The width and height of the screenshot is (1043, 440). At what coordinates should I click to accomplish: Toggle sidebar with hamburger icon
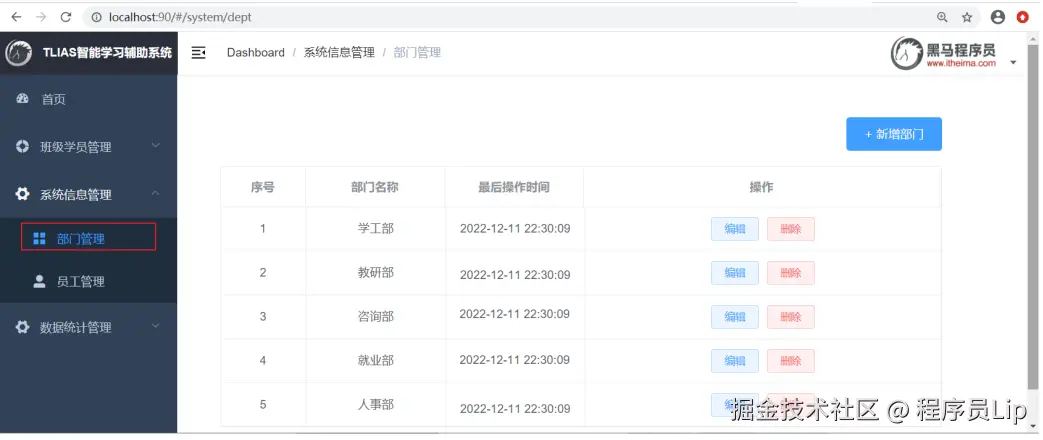pyautogui.click(x=198, y=53)
